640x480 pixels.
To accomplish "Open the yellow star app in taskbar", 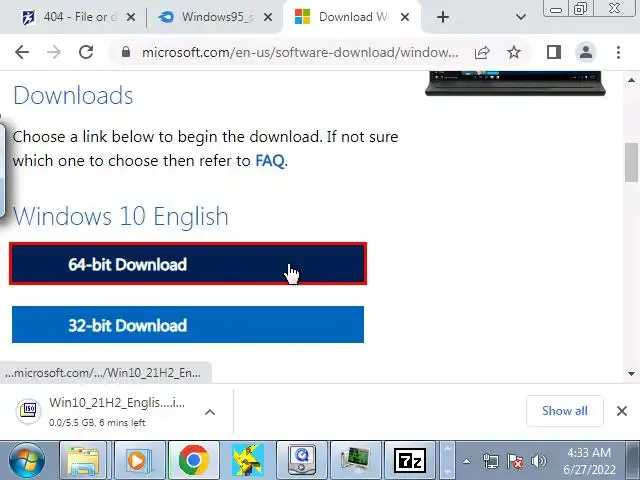I will click(248, 460).
